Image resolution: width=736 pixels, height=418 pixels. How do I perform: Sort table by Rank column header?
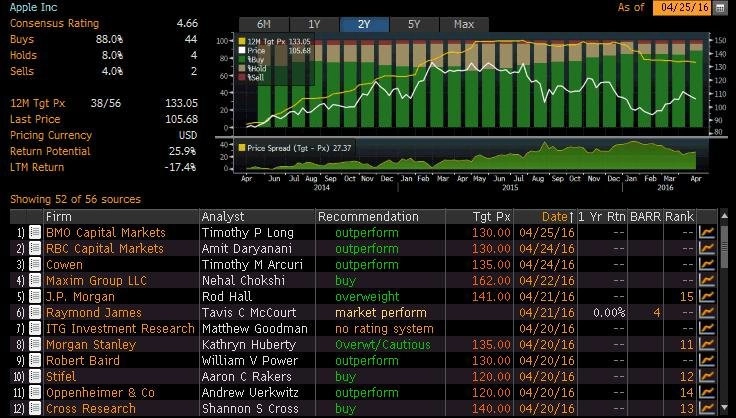click(679, 217)
